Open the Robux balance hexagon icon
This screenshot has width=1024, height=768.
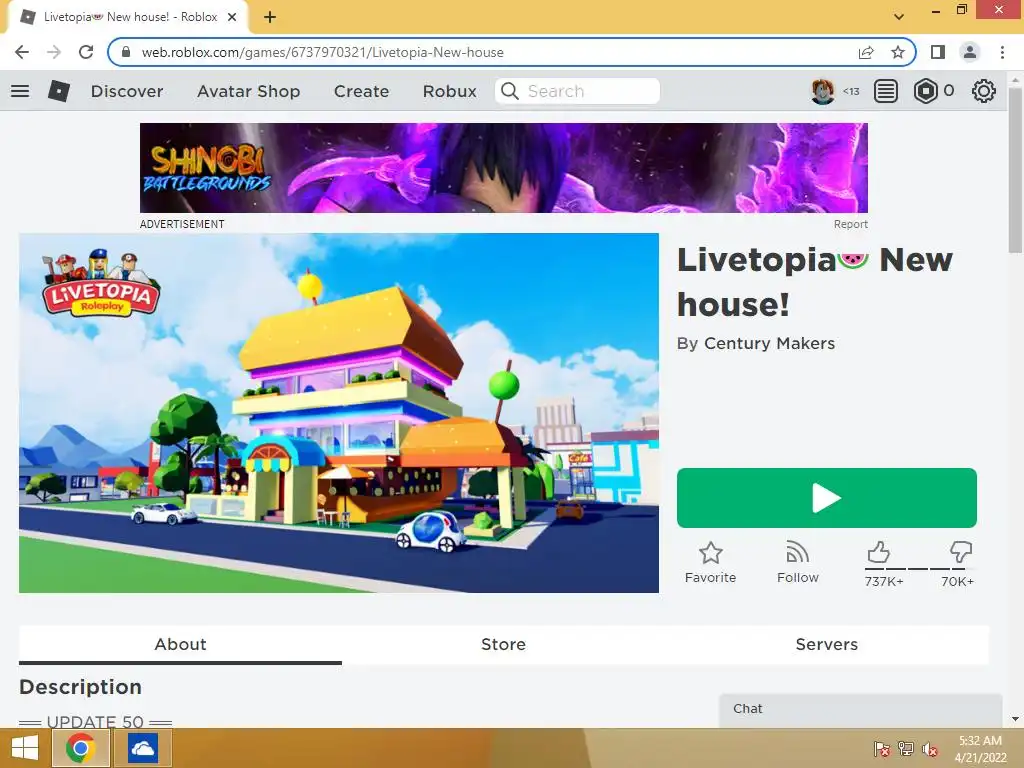[x=926, y=91]
